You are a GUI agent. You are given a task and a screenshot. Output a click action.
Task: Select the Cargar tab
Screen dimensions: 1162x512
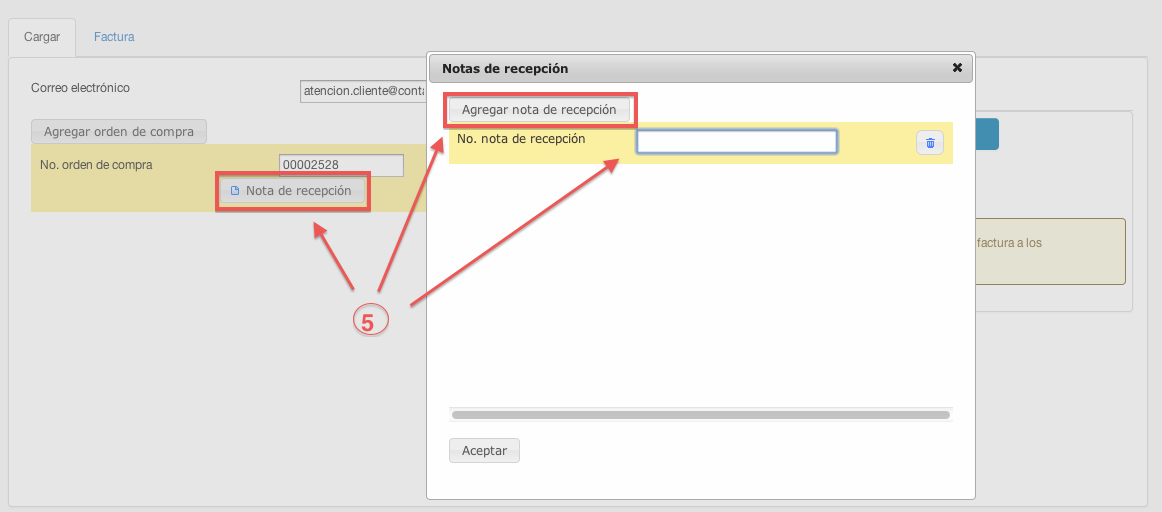(42, 37)
